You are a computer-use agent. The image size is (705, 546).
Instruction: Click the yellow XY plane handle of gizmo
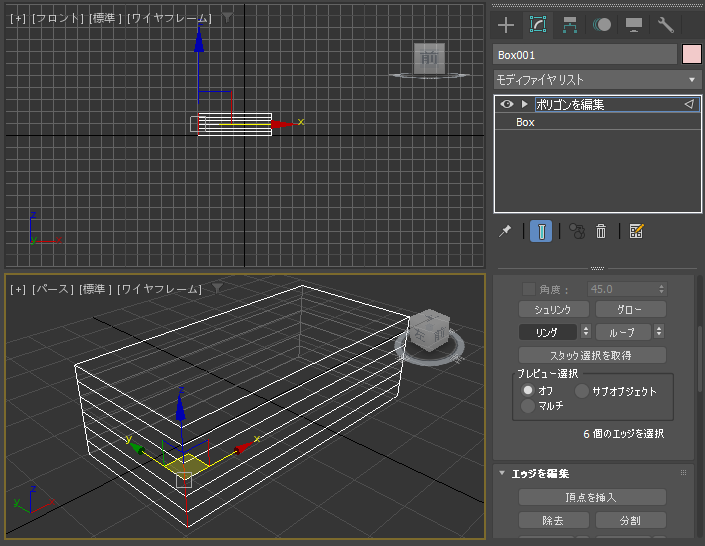186,464
